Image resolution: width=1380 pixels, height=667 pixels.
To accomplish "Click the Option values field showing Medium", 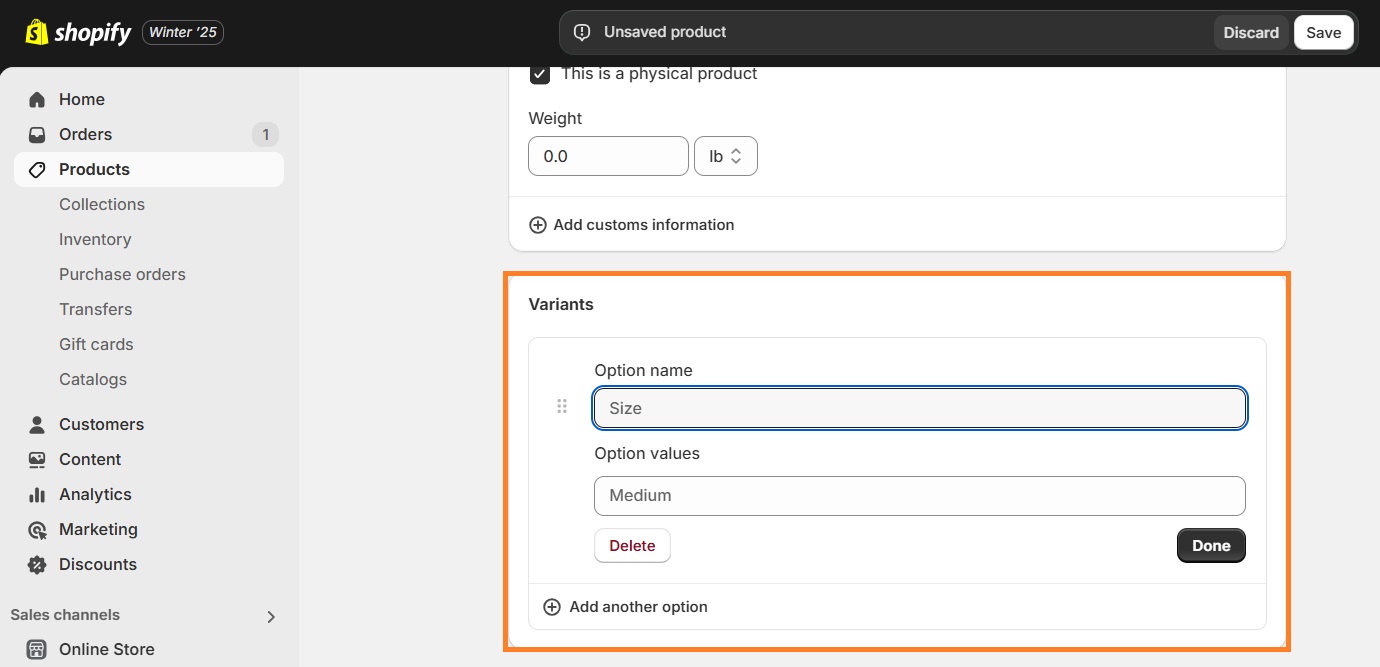I will click(919, 495).
